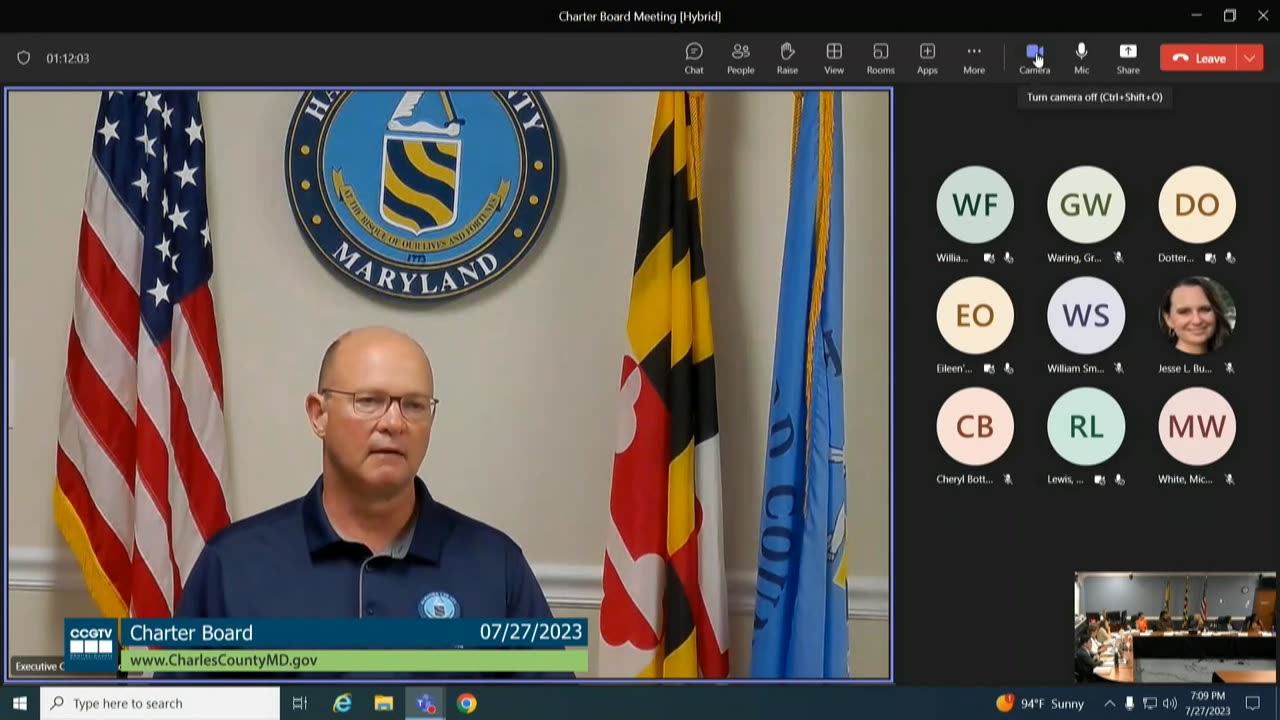1280x720 pixels.
Task: Click the meeting timer 01:12:03
Action: pos(68,58)
